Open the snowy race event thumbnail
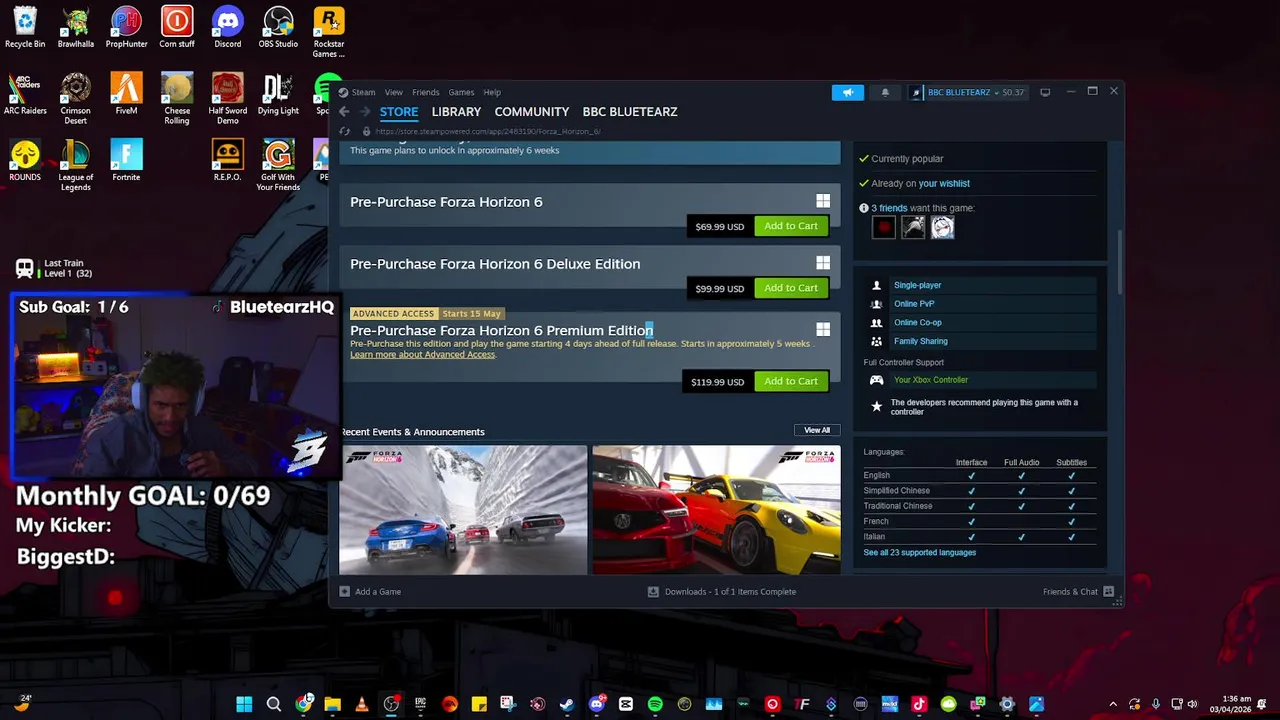1280x720 pixels. coord(463,510)
